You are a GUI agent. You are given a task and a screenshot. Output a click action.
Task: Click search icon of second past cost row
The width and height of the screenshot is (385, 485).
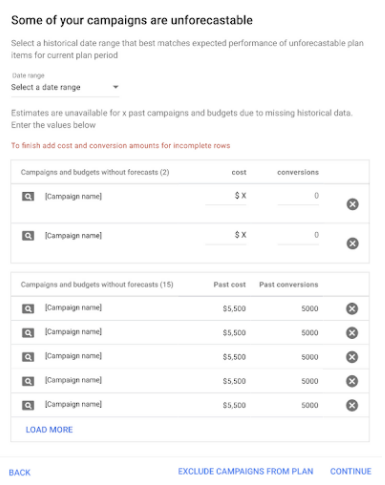coord(28,333)
